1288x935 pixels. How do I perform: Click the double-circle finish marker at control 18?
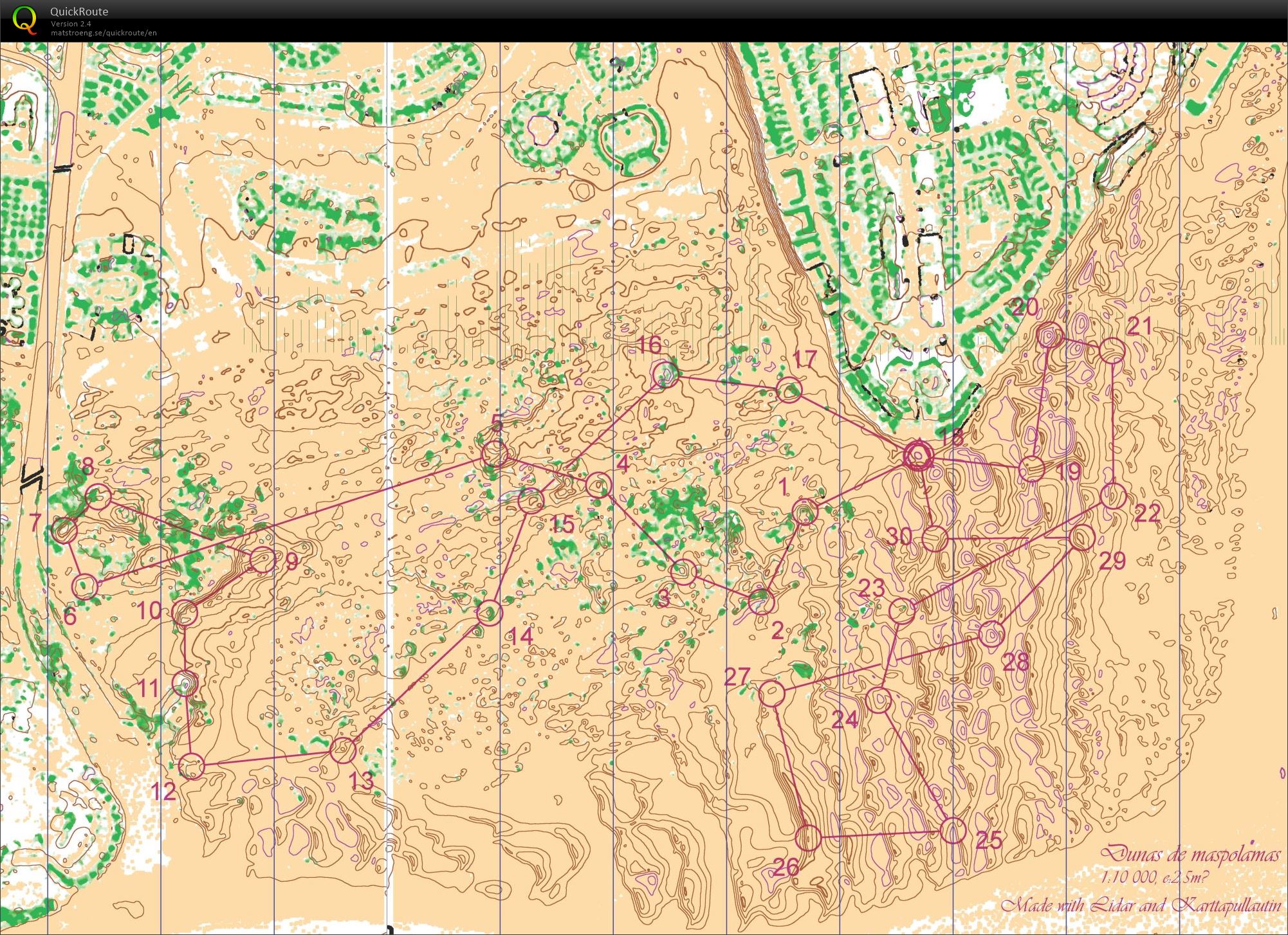coord(918,456)
